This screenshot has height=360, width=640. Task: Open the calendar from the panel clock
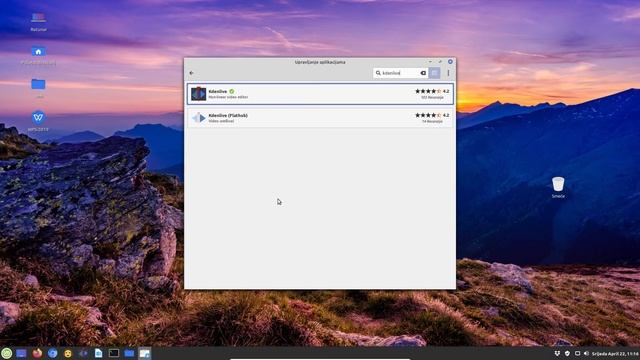click(x=615, y=353)
